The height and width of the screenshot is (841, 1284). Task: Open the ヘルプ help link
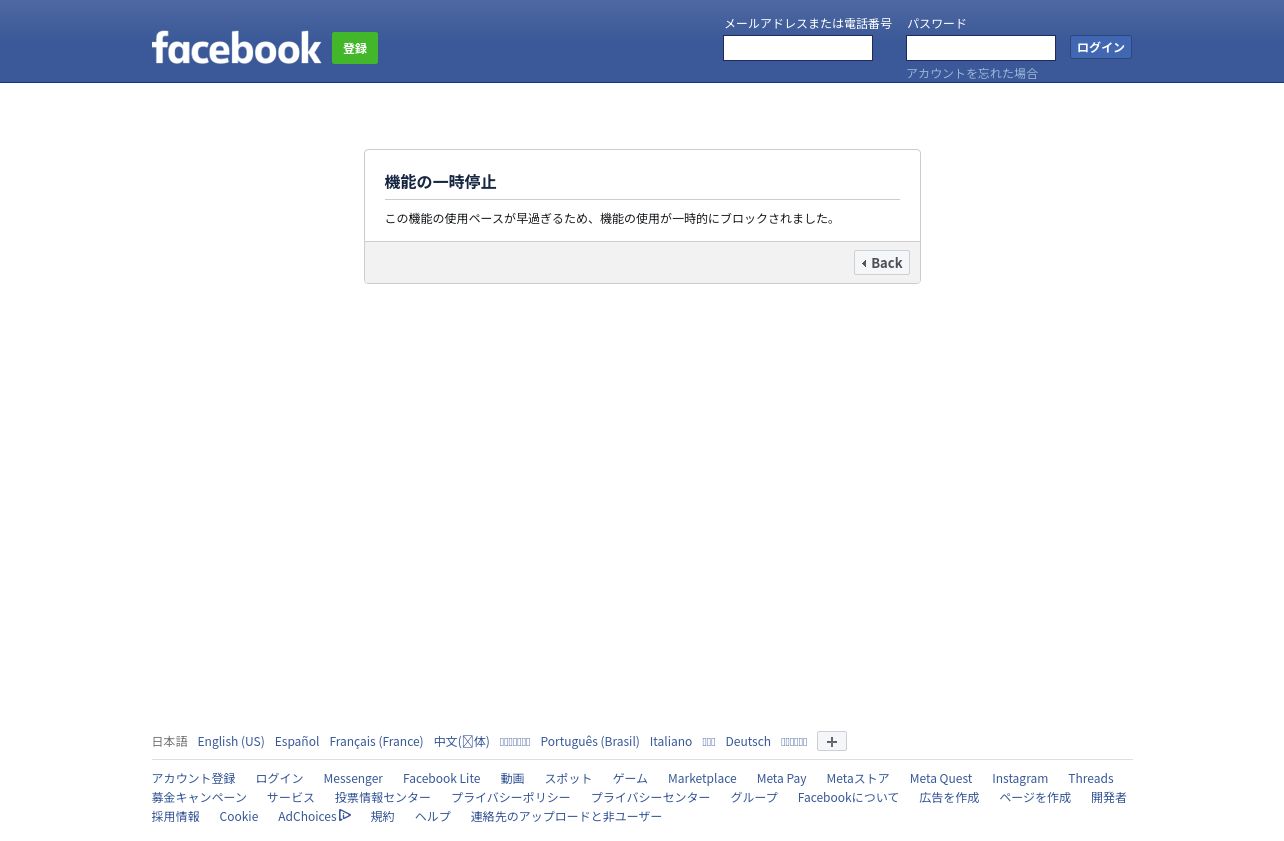click(x=433, y=817)
